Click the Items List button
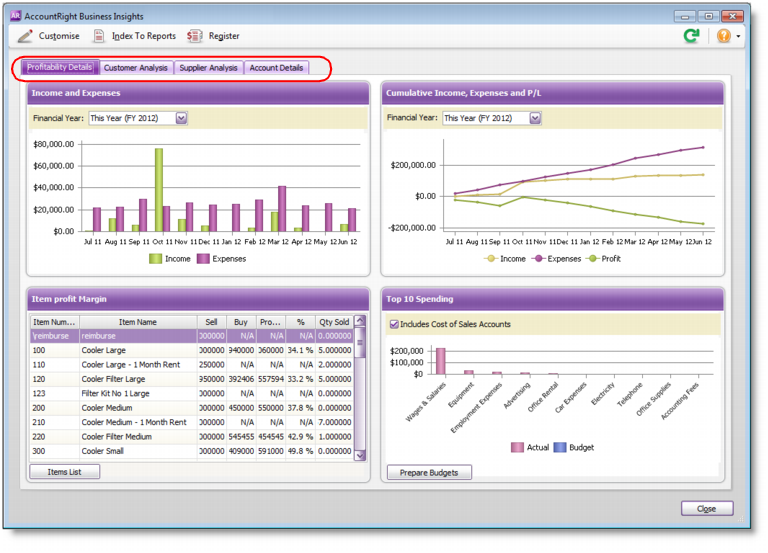This screenshot has height=553, width=768. [65, 472]
